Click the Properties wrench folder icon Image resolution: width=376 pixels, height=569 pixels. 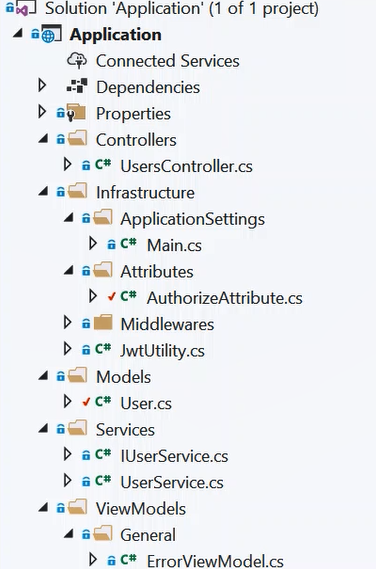76,112
